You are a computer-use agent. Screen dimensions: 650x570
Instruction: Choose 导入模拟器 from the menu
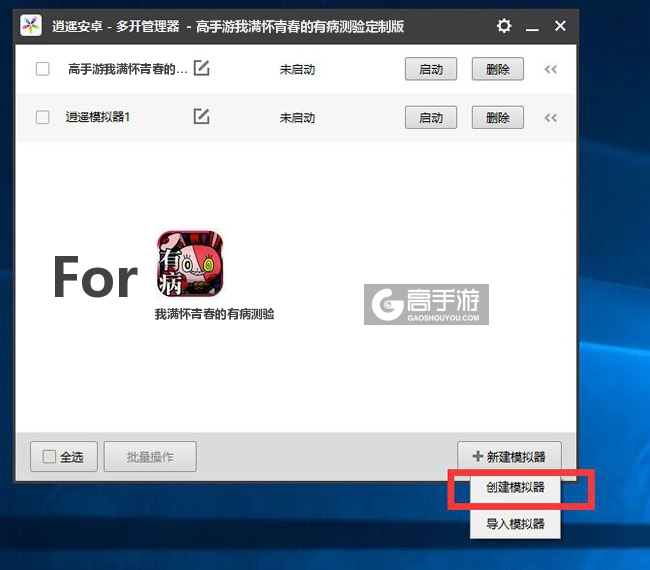pos(515,524)
